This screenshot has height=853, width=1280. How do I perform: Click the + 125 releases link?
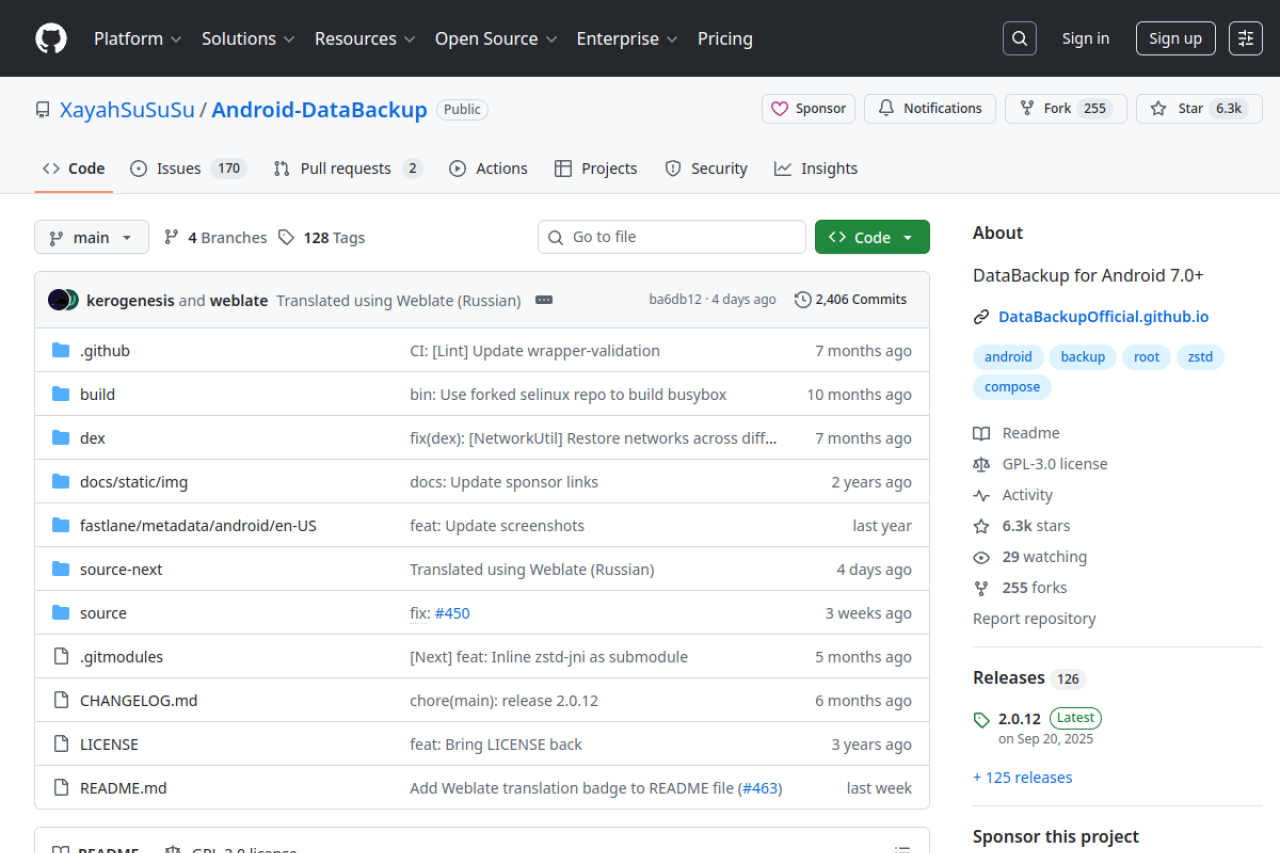[1022, 777]
